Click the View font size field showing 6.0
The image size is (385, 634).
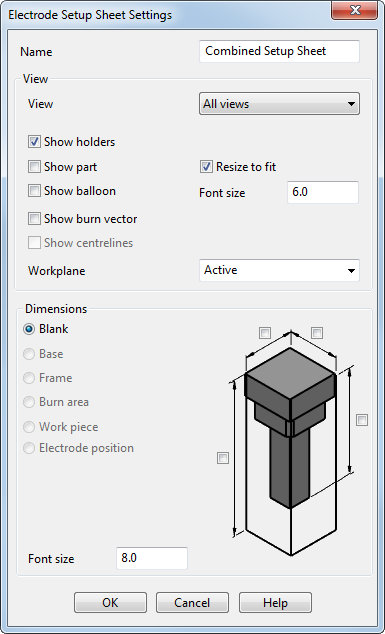(323, 192)
